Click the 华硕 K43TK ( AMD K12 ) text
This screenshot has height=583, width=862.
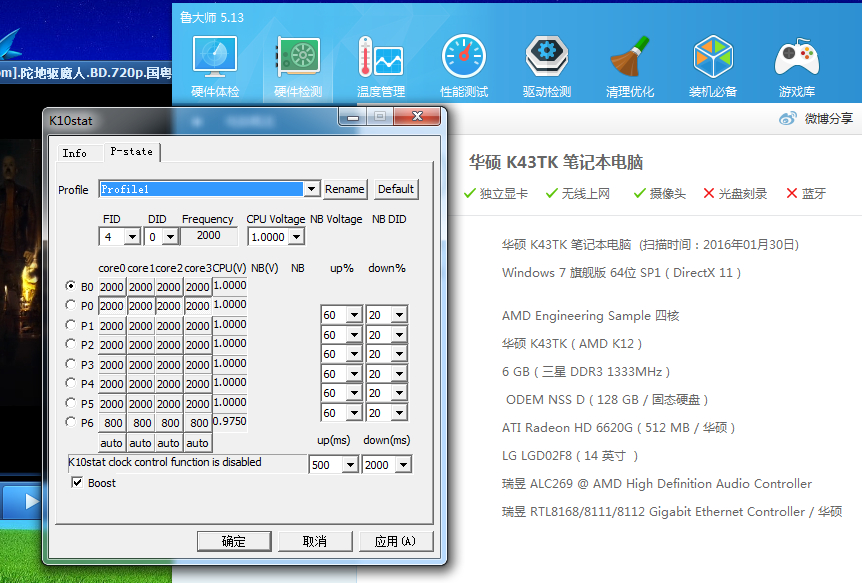[572, 344]
